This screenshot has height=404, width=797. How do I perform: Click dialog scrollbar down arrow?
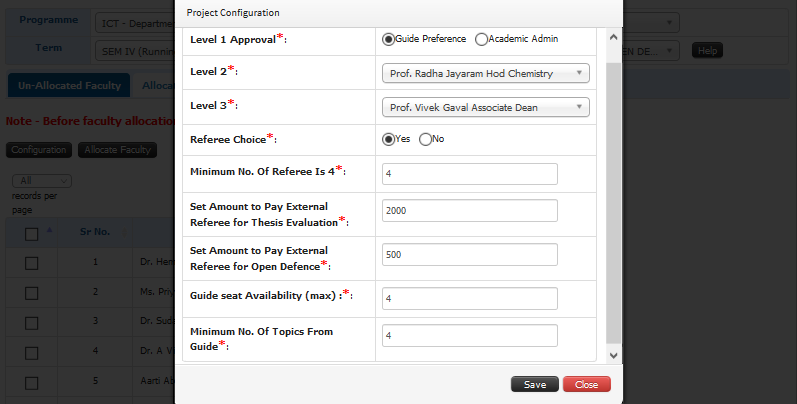click(614, 356)
